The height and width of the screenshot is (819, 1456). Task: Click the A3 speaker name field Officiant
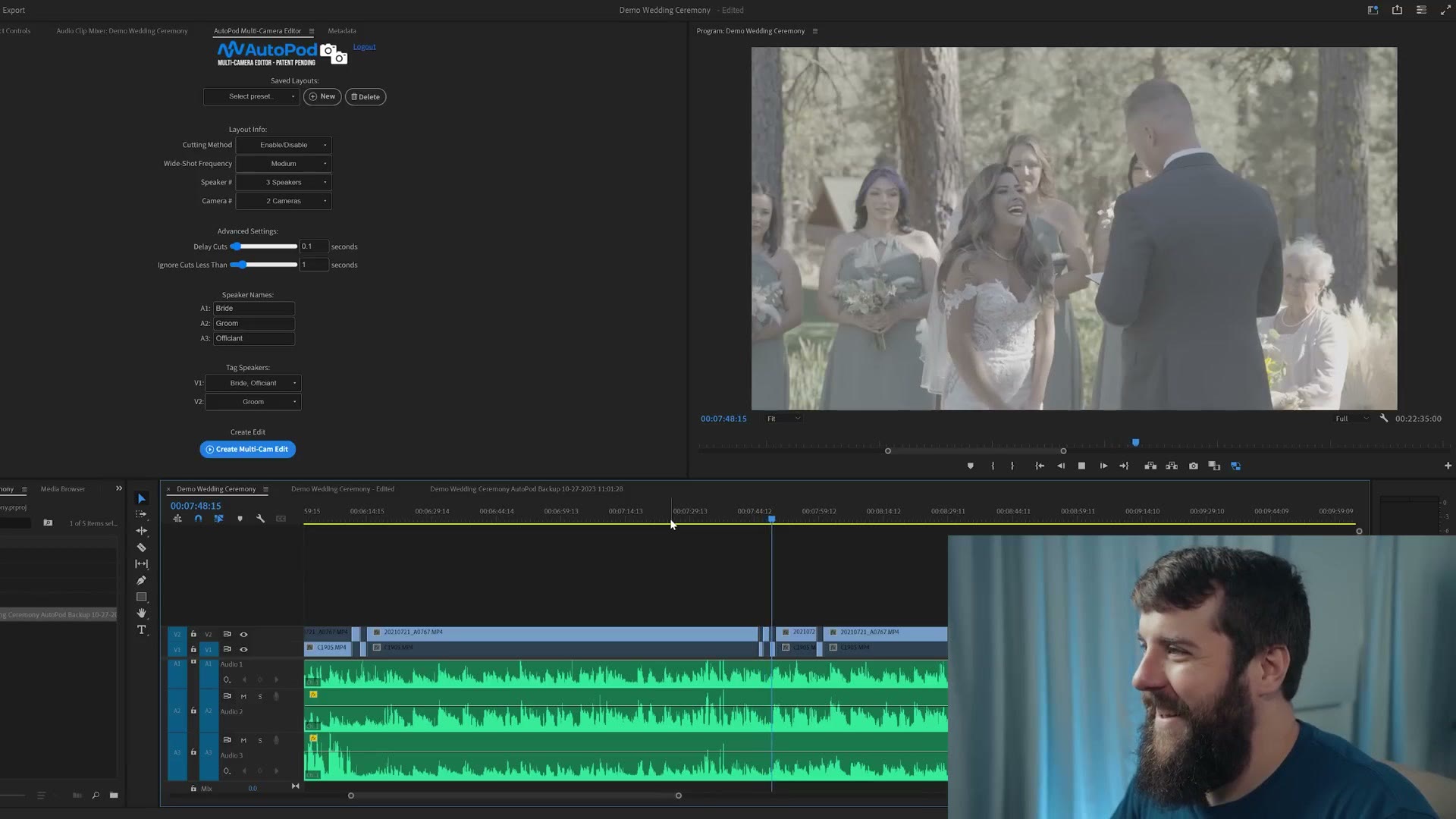pos(254,338)
